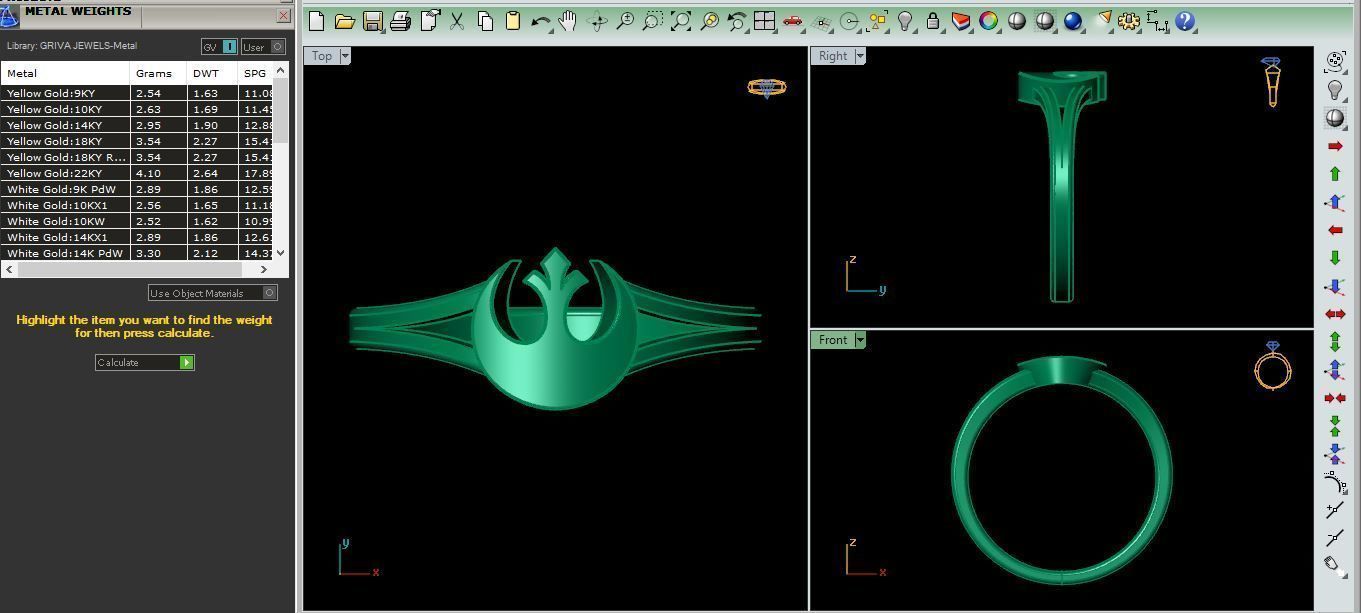The height and width of the screenshot is (613, 1361).
Task: Click the shaded sphere display icon in sidebar
Action: [x=1335, y=118]
